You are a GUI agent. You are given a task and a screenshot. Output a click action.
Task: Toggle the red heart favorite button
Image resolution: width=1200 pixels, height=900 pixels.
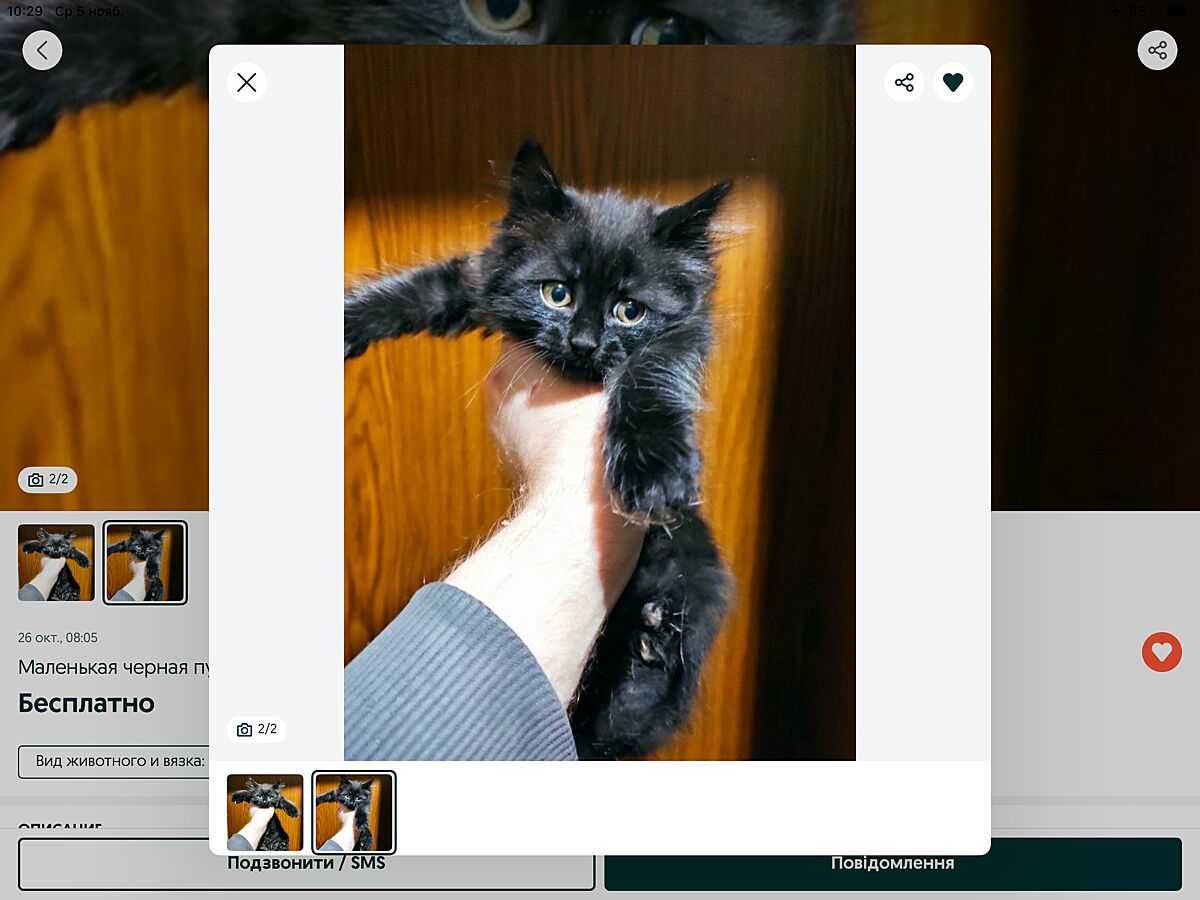1161,652
